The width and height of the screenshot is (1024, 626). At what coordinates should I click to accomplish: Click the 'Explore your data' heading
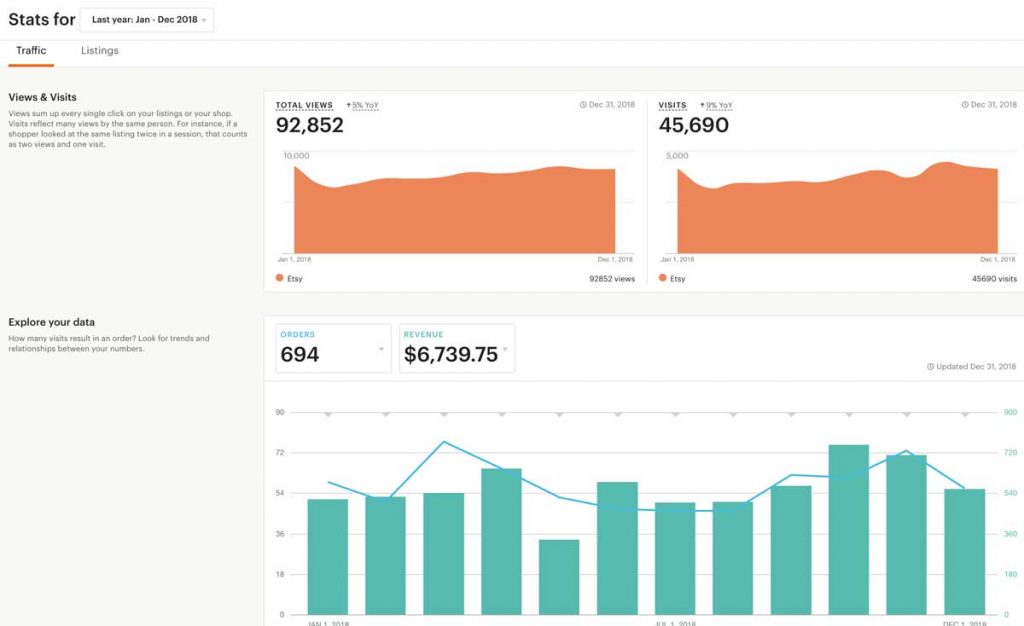click(52, 322)
